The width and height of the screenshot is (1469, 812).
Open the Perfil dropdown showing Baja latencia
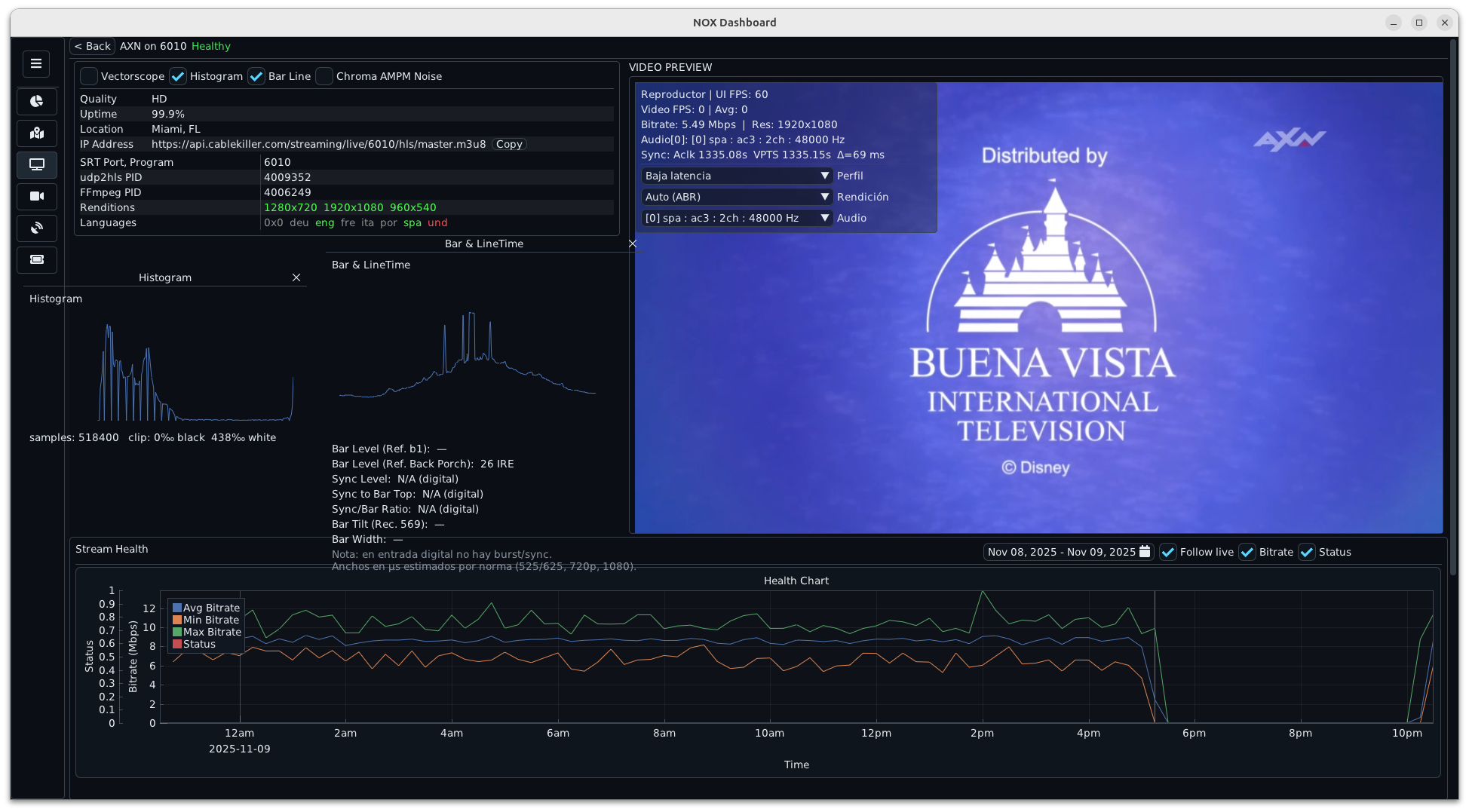[737, 176]
